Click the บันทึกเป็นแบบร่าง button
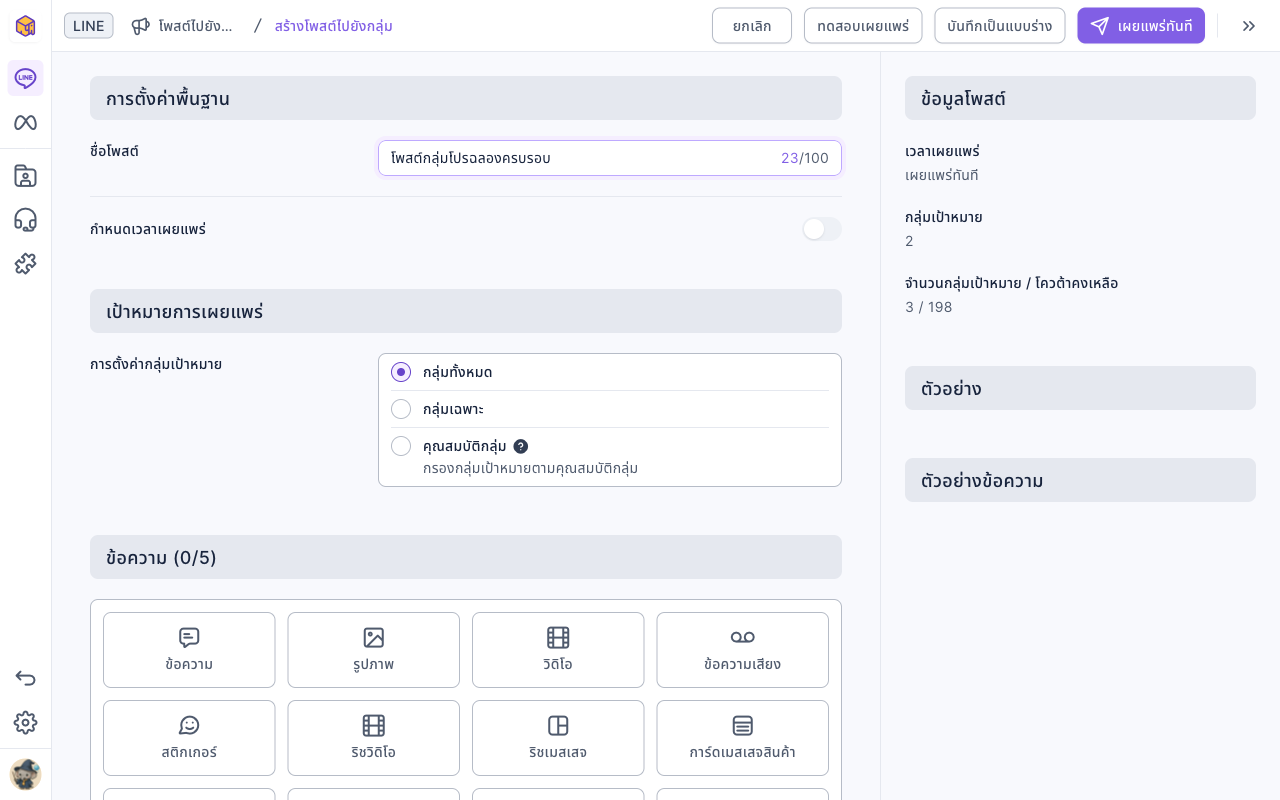This screenshot has width=1280, height=800. click(x=1000, y=26)
